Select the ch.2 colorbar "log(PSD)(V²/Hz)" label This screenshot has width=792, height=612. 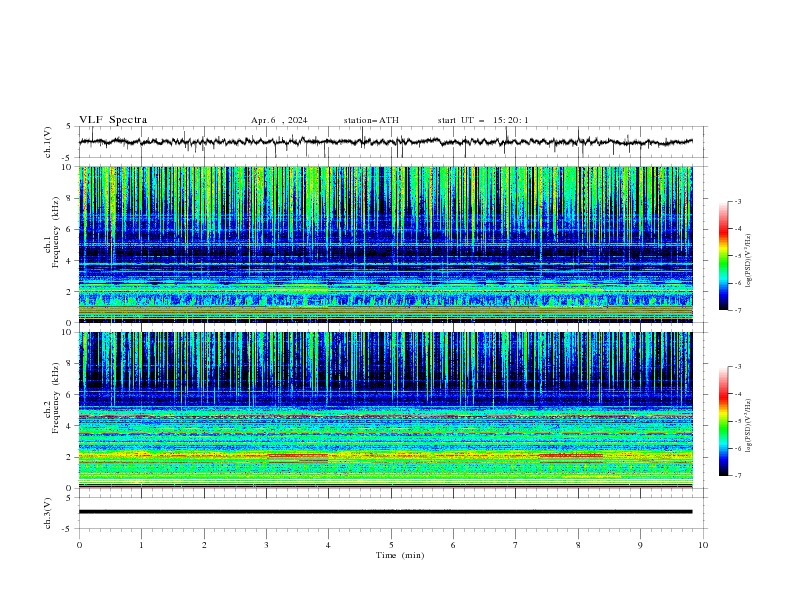[x=749, y=426]
